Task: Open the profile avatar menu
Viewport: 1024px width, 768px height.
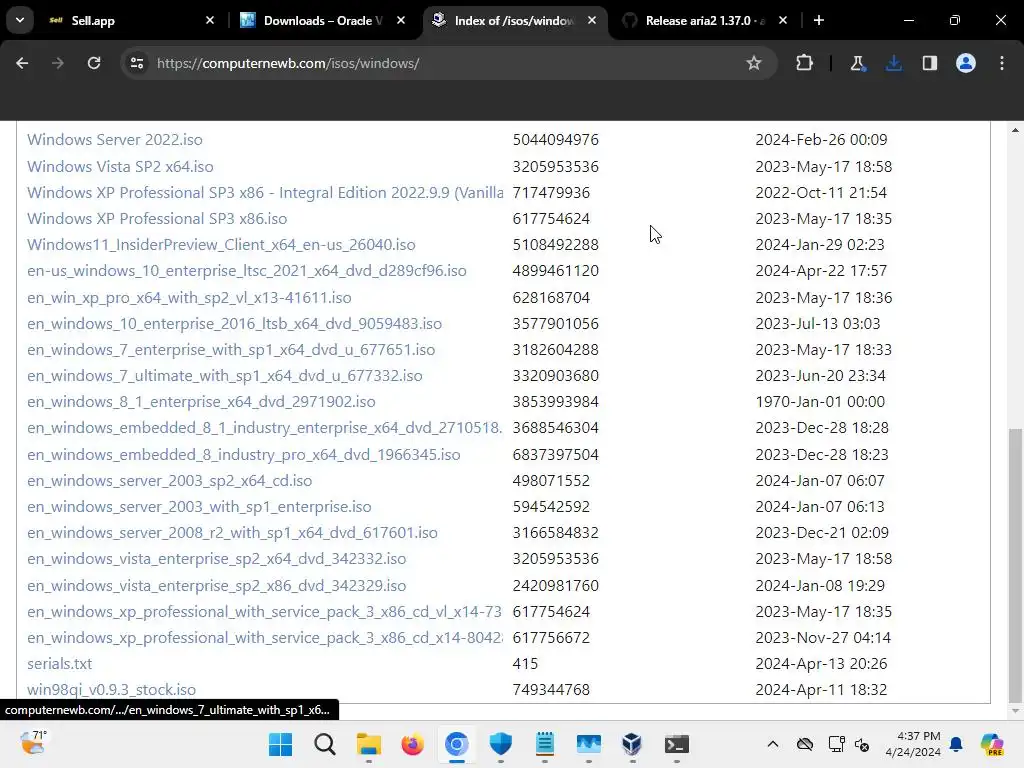Action: pos(966,63)
